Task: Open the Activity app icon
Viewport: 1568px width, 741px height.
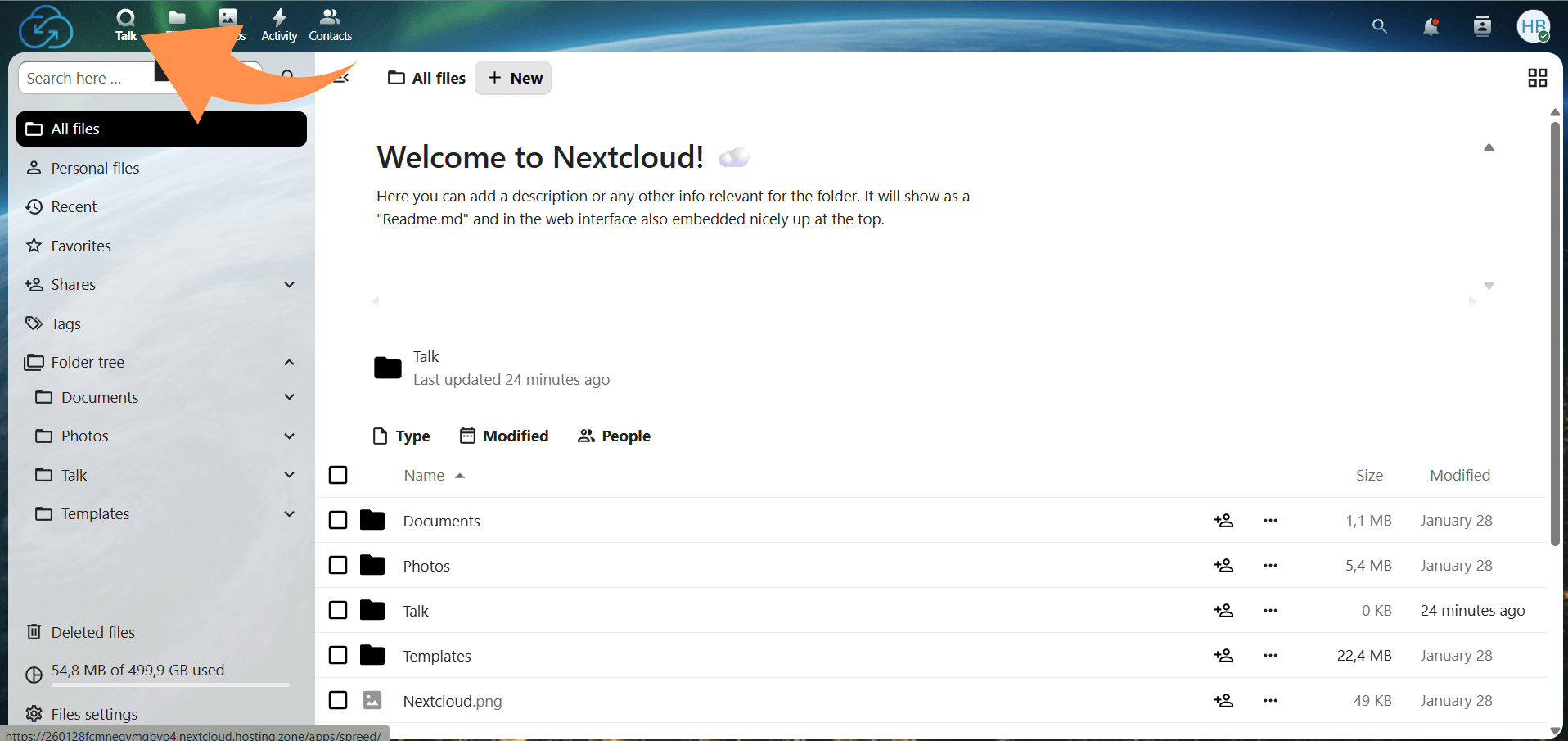Action: pos(279,25)
